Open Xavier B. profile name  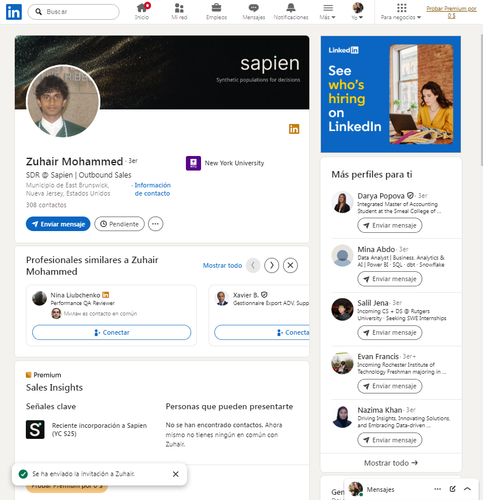246,295
